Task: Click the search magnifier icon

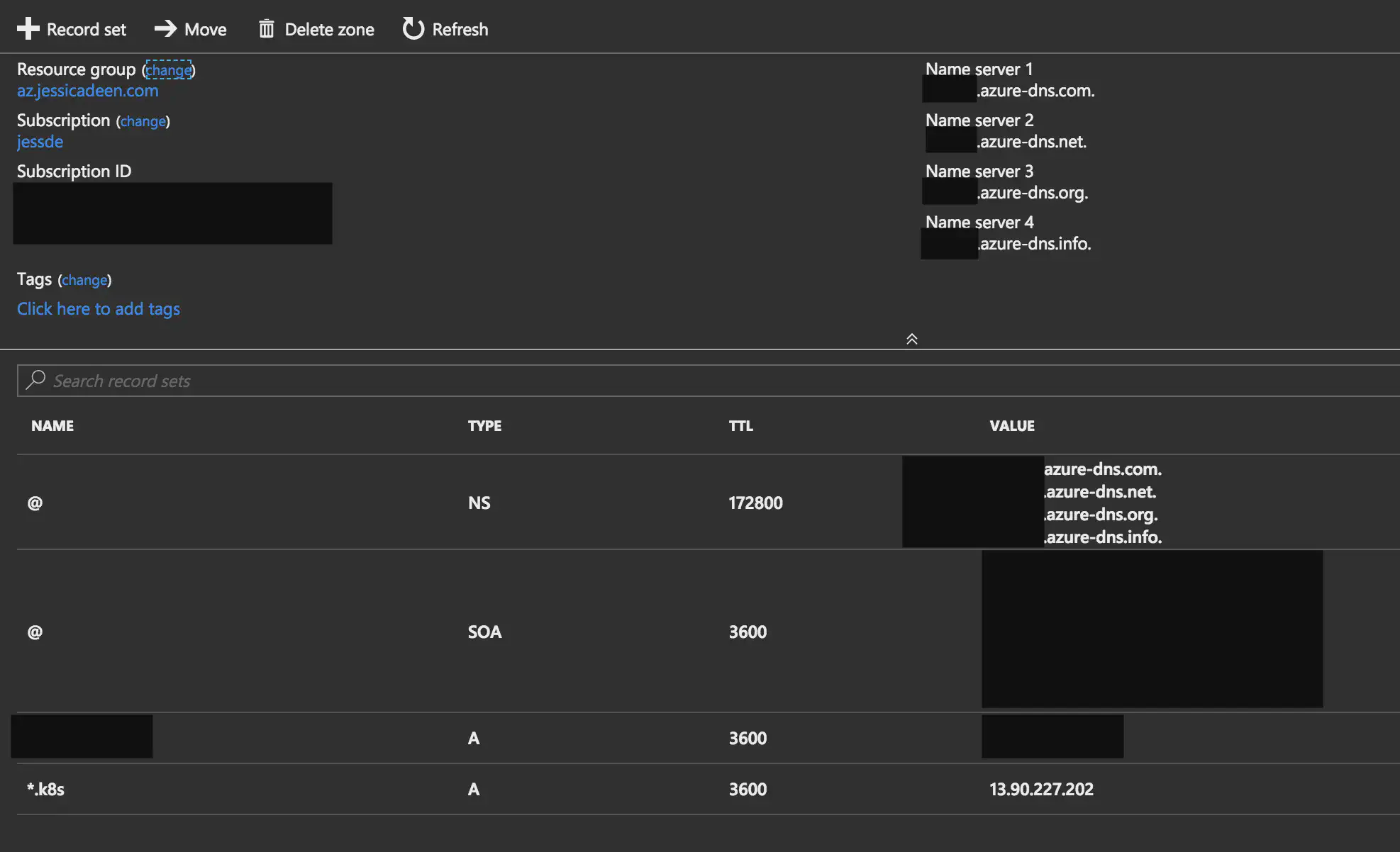Action: [35, 381]
